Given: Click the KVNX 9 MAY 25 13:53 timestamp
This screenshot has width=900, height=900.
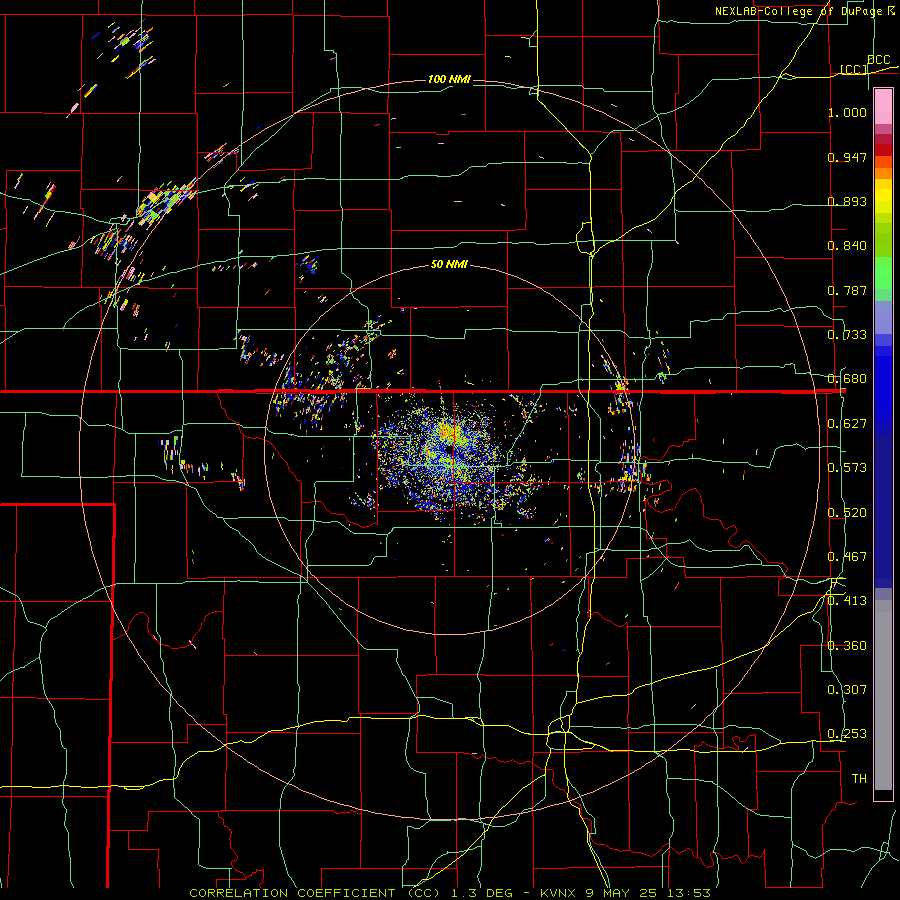Looking at the screenshot, I should [x=625, y=893].
